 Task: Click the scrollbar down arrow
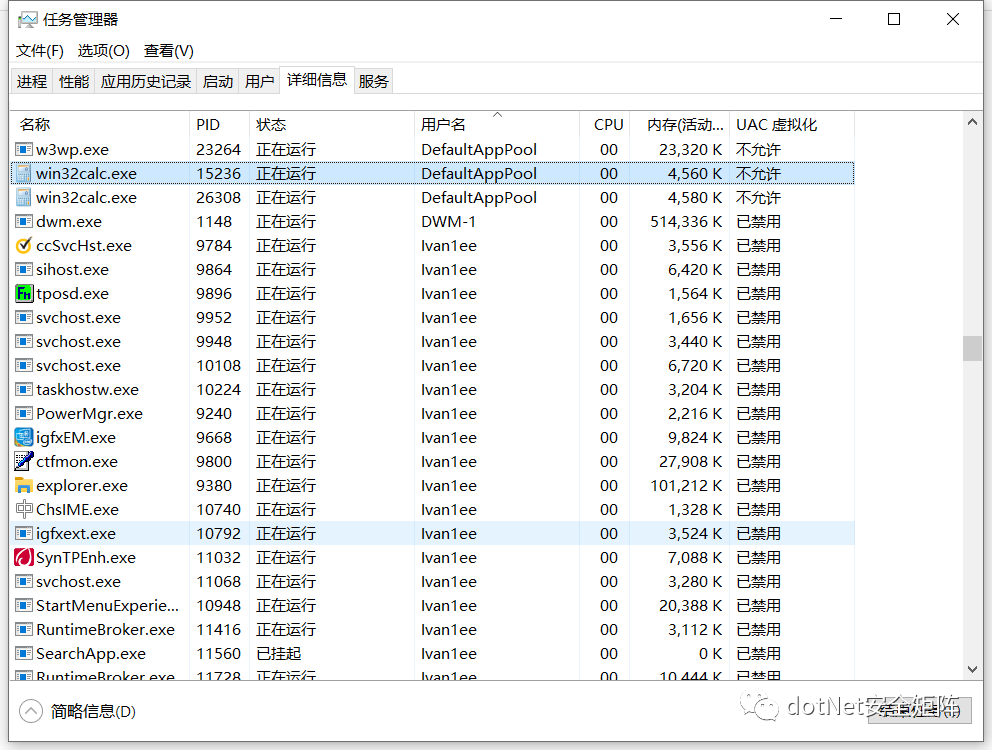(x=972, y=668)
